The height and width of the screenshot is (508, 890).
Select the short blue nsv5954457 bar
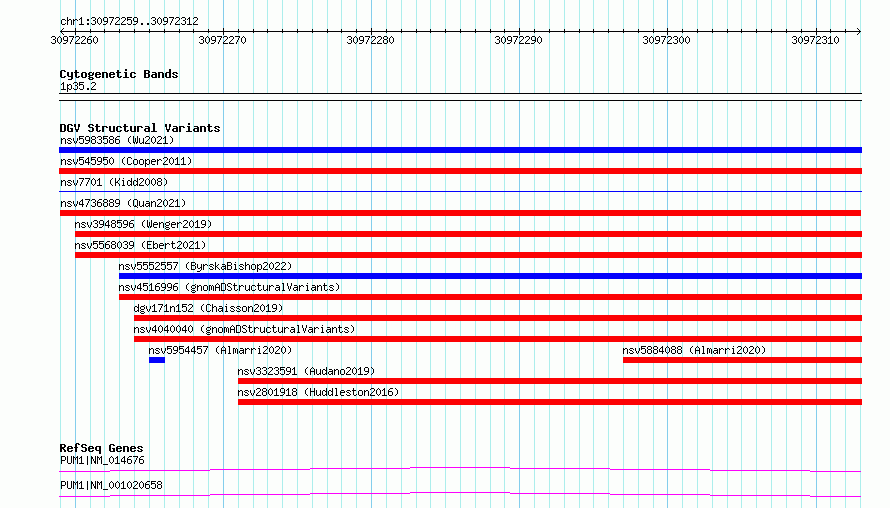pos(157,360)
